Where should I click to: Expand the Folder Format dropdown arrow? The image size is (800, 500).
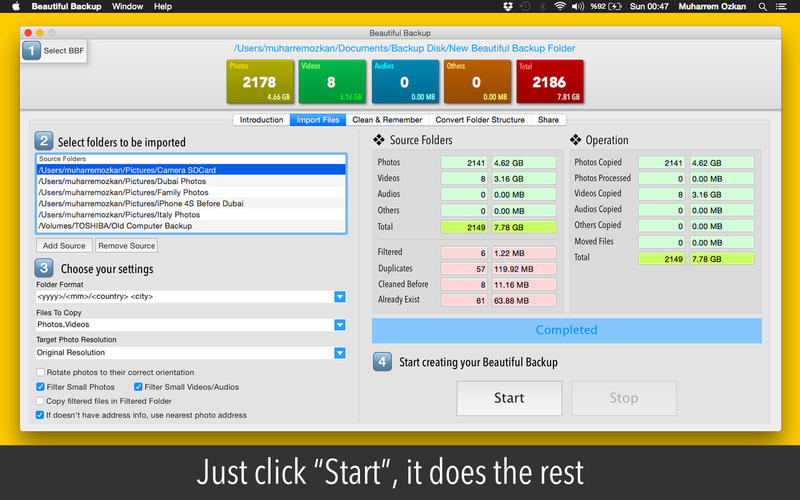pos(340,296)
